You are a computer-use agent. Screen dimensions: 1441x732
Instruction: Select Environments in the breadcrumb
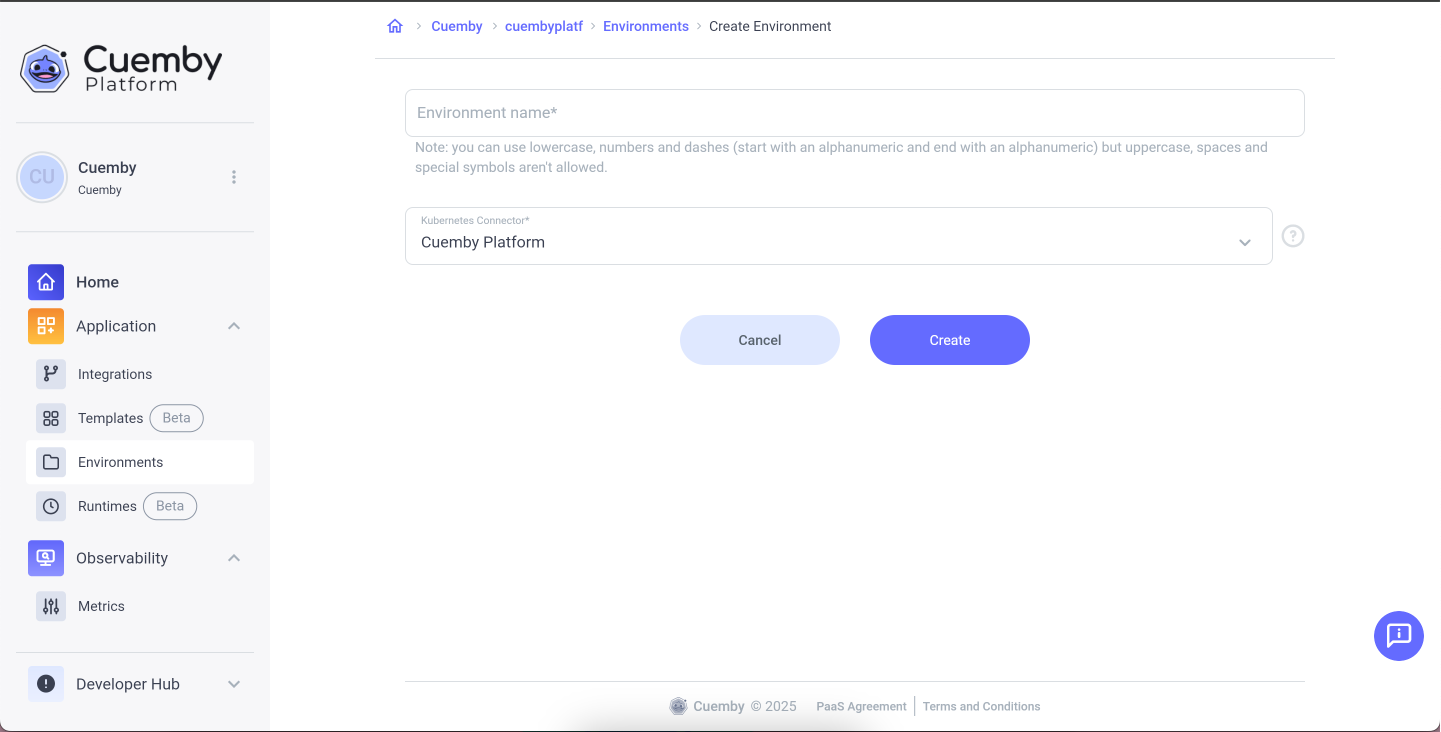[645, 25]
